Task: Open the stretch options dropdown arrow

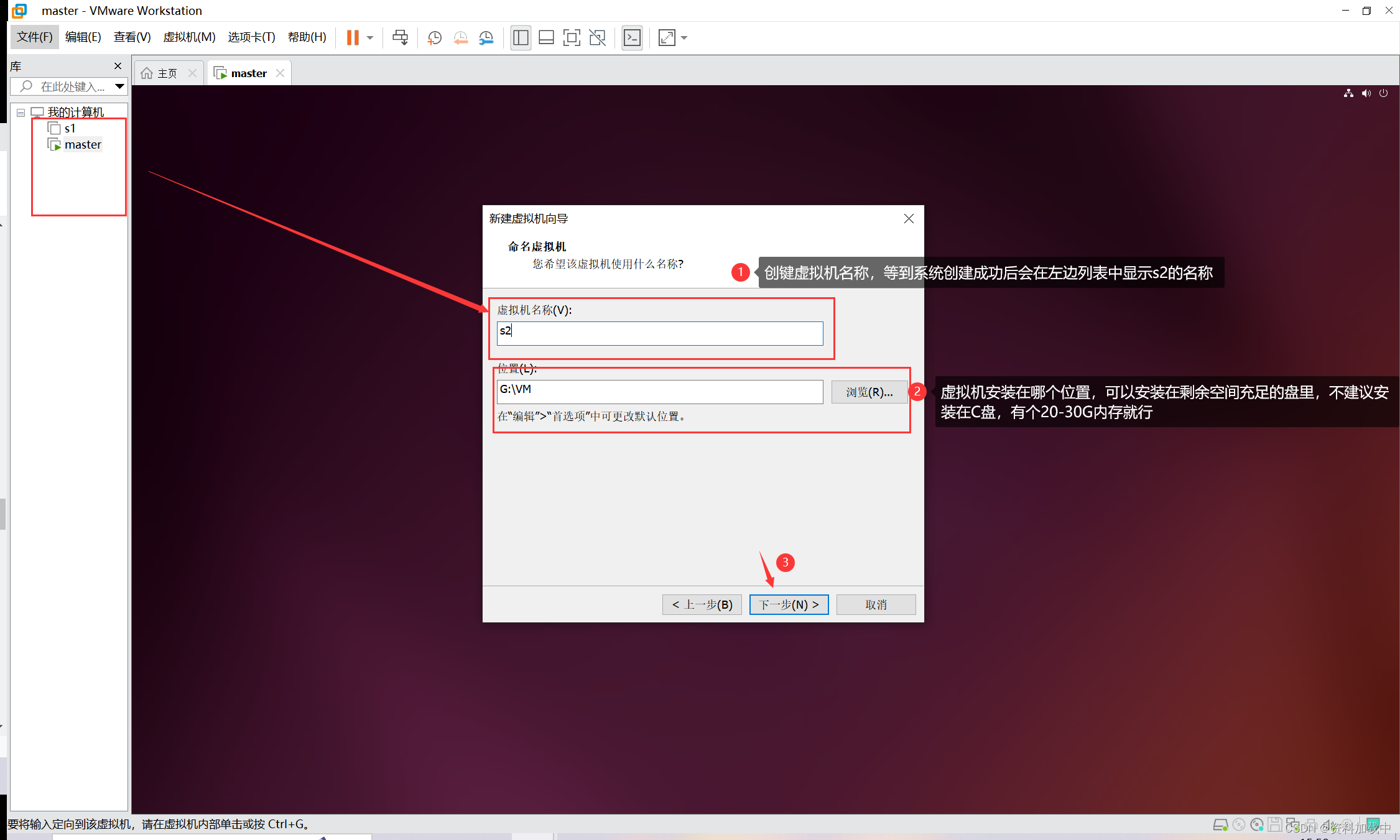Action: point(684,38)
